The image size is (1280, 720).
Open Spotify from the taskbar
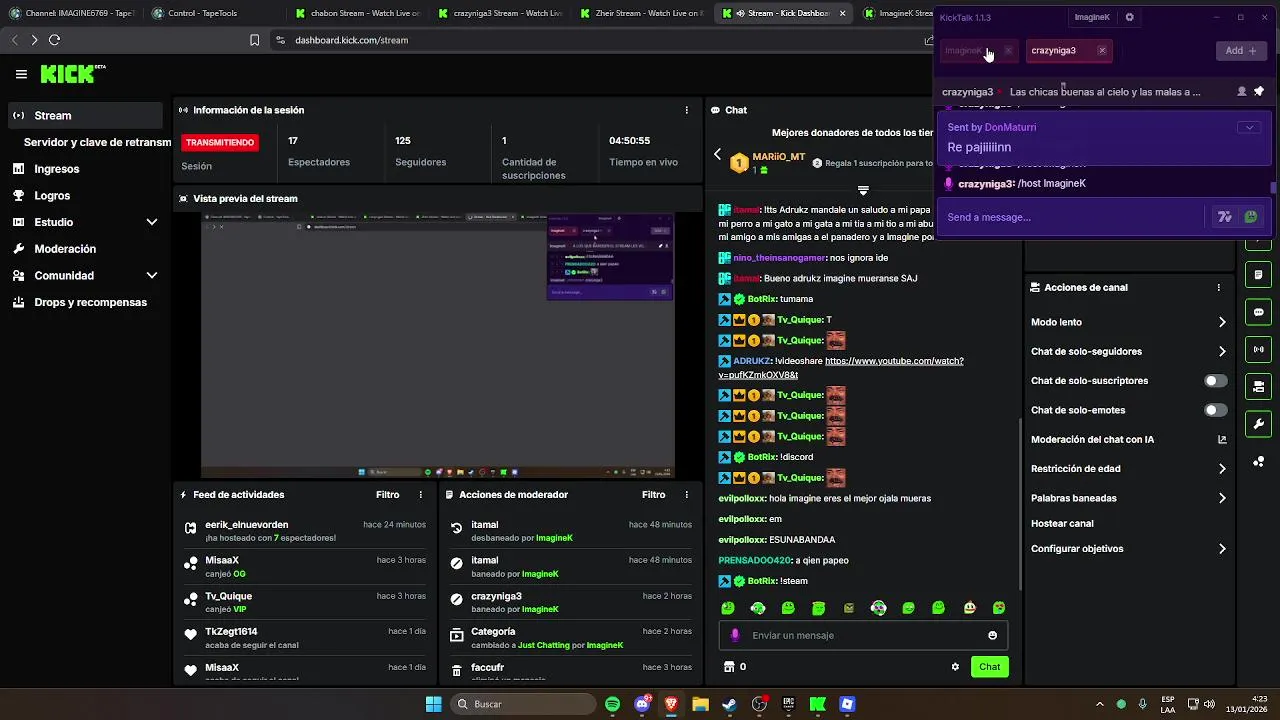pos(612,704)
